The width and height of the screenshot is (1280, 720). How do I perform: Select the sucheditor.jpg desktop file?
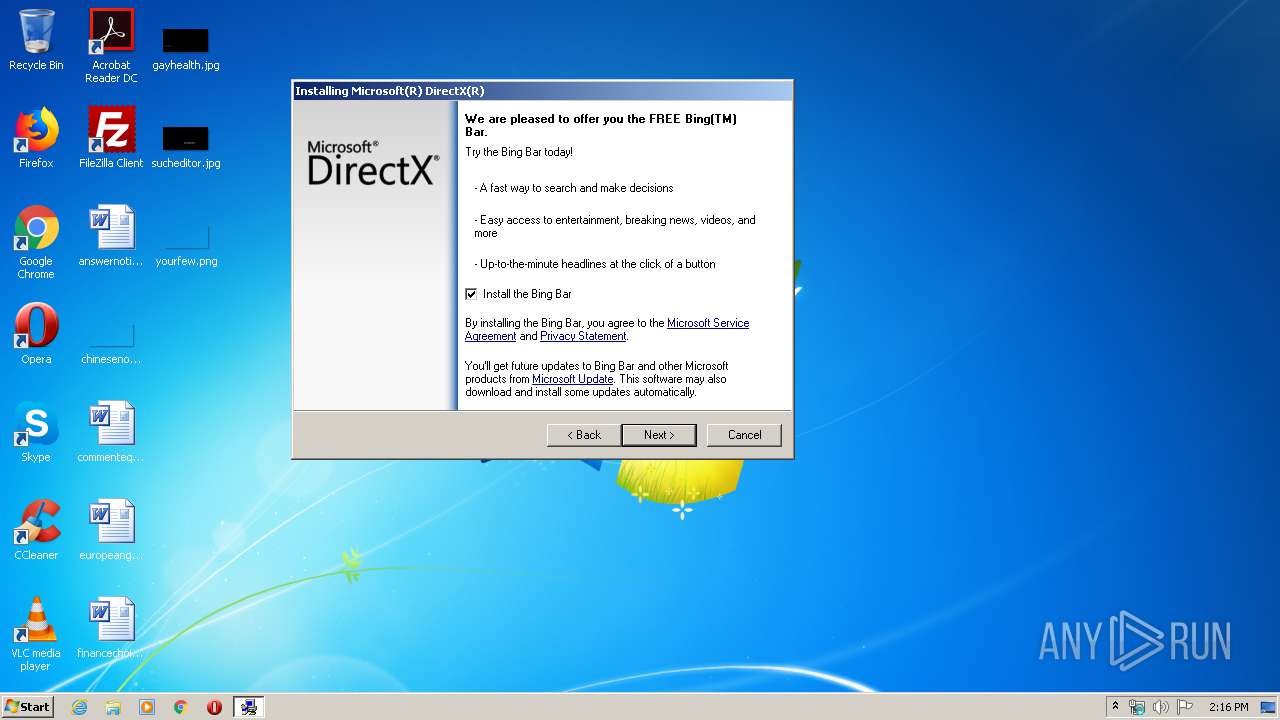[x=186, y=147]
